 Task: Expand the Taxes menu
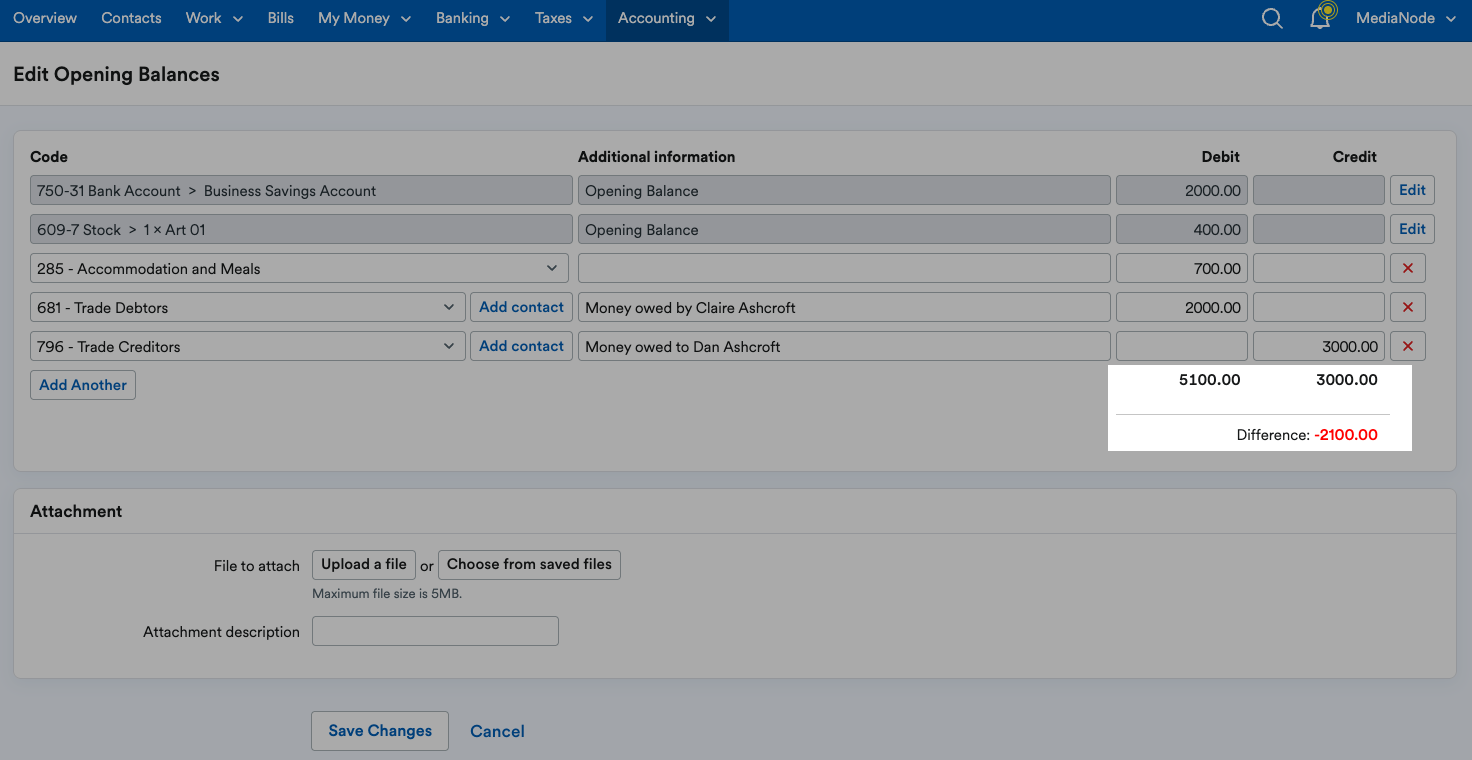564,18
